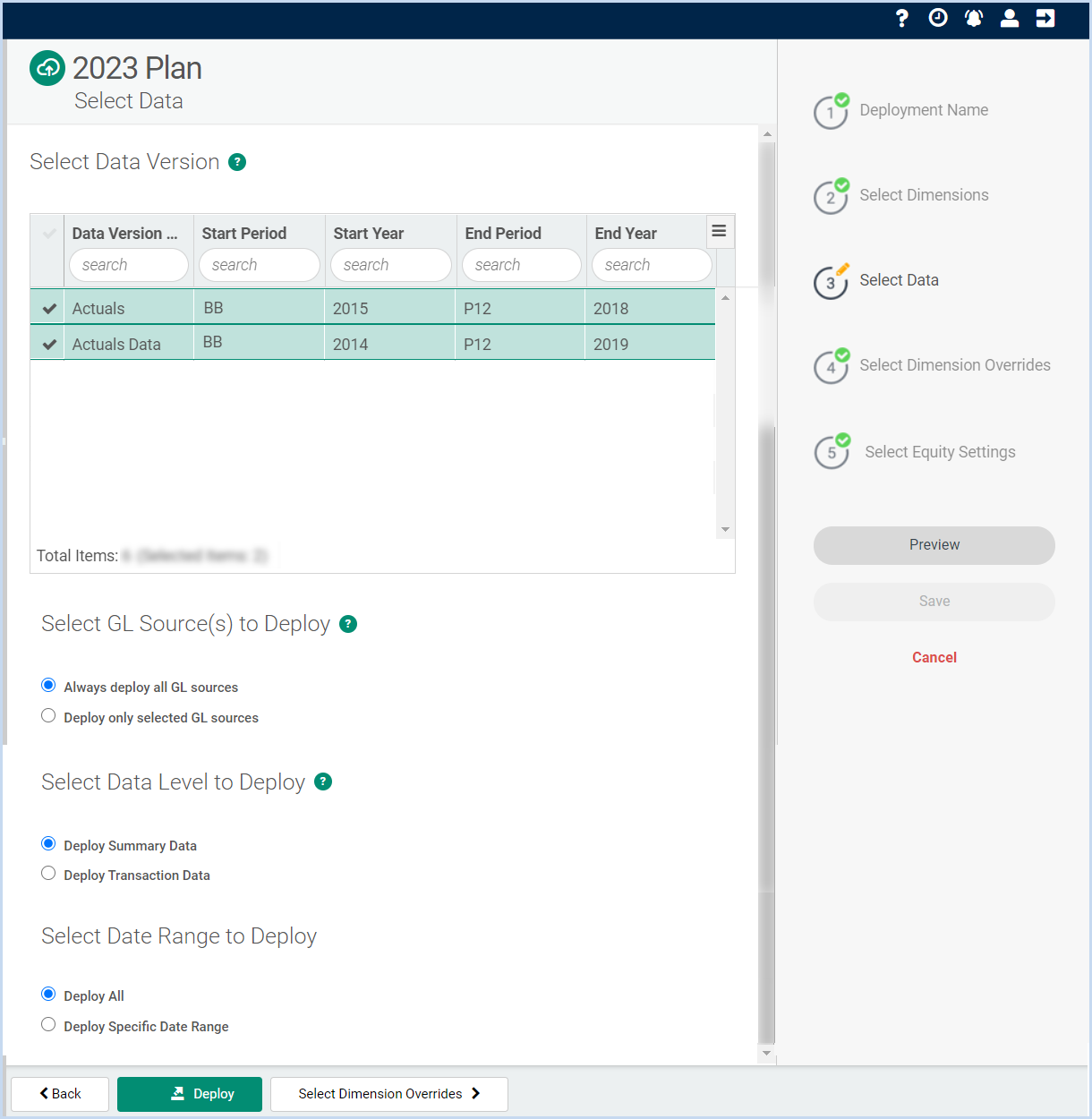
Task: Uncheck the Actuals row checkmark
Action: (x=49, y=309)
